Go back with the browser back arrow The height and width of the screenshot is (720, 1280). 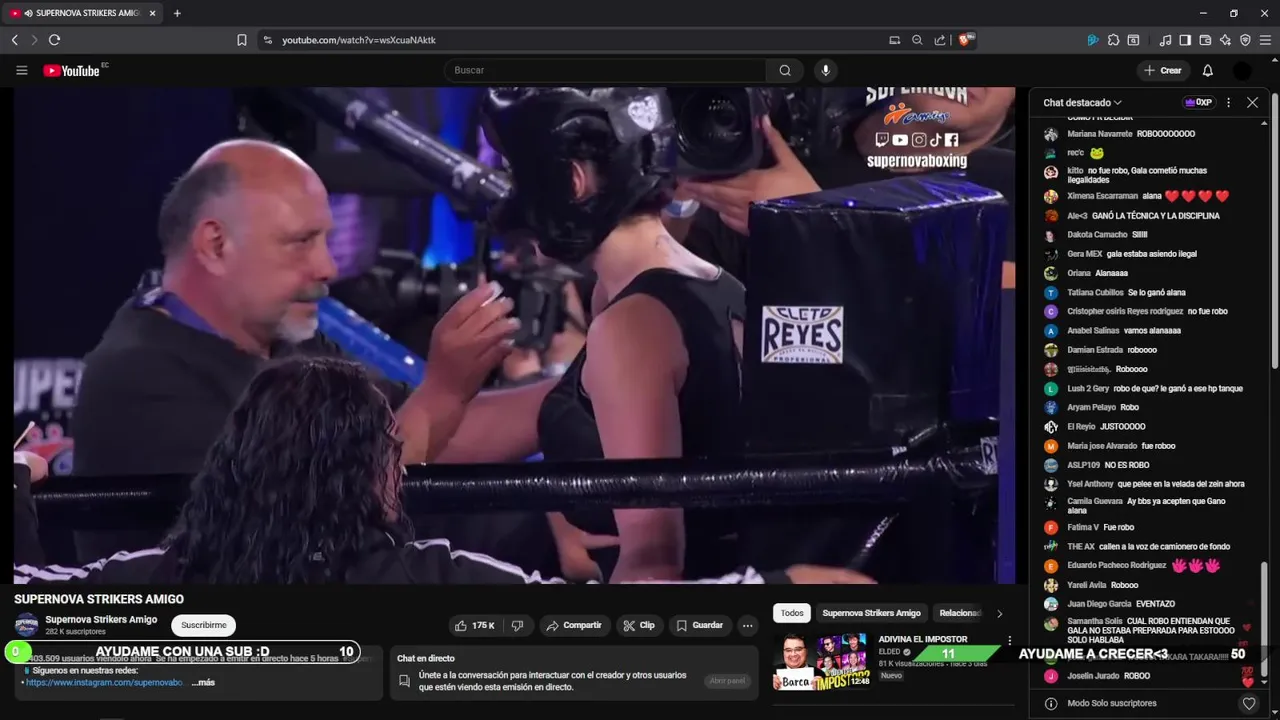[x=15, y=40]
